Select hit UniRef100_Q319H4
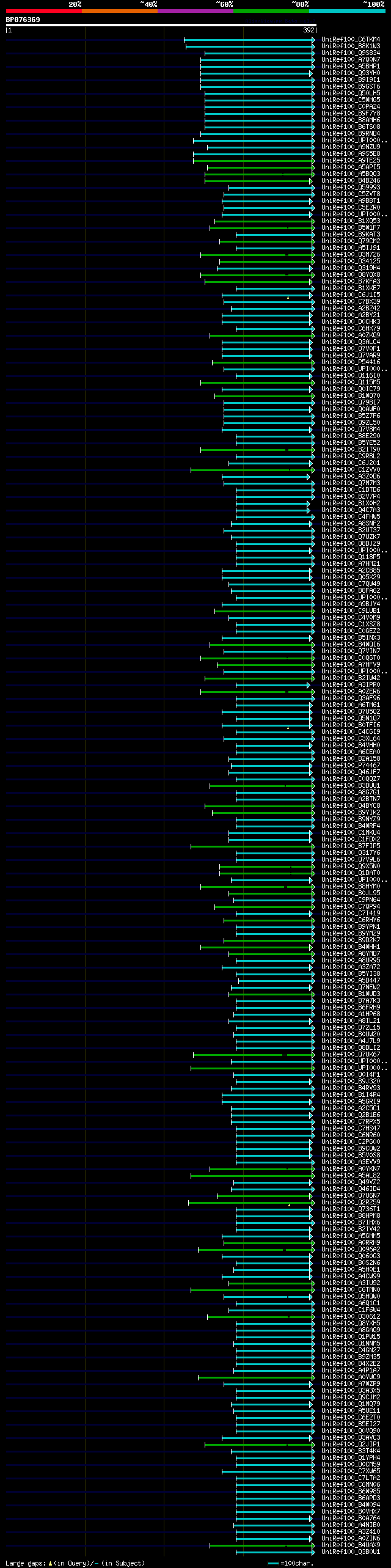The image size is (391, 1568). [x=351, y=268]
